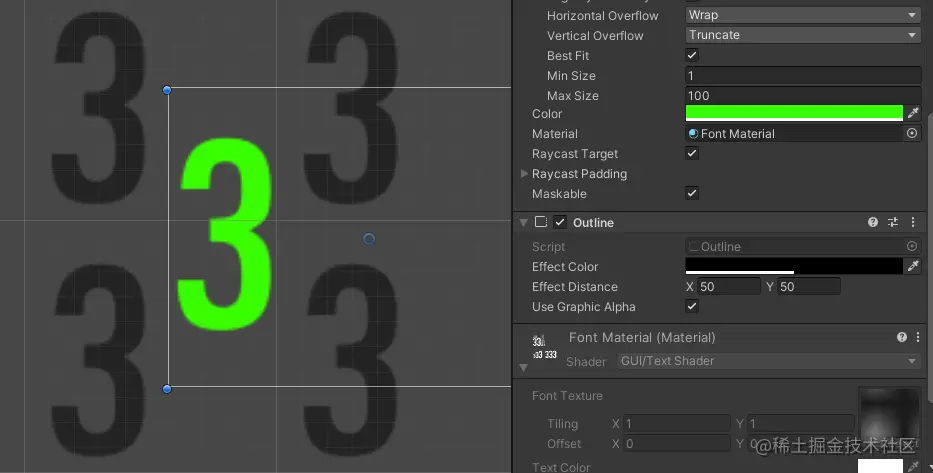Toggle the Raycast Target checkbox
This screenshot has width=933, height=473.
(691, 154)
